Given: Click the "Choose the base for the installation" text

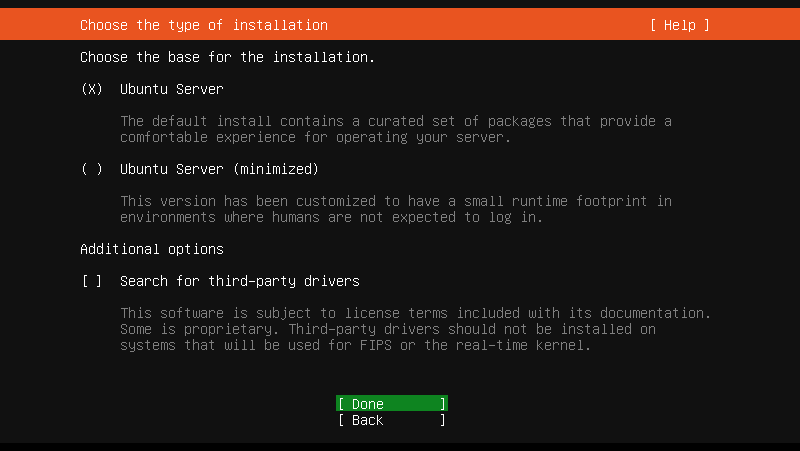Looking at the screenshot, I should click(x=227, y=57).
